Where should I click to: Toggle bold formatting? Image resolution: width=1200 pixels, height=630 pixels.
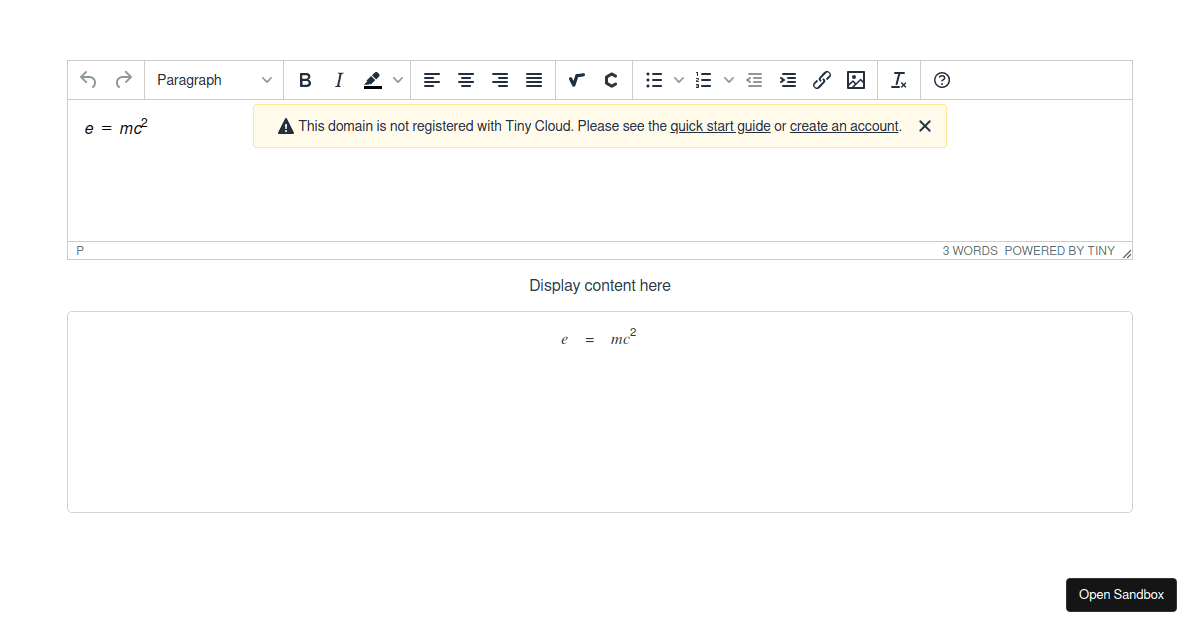click(305, 80)
